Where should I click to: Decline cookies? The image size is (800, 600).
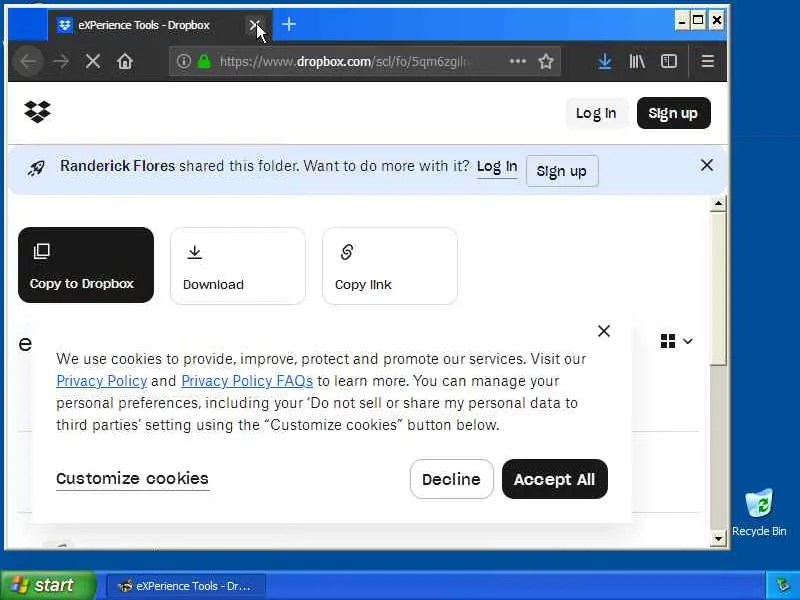pyautogui.click(x=452, y=479)
